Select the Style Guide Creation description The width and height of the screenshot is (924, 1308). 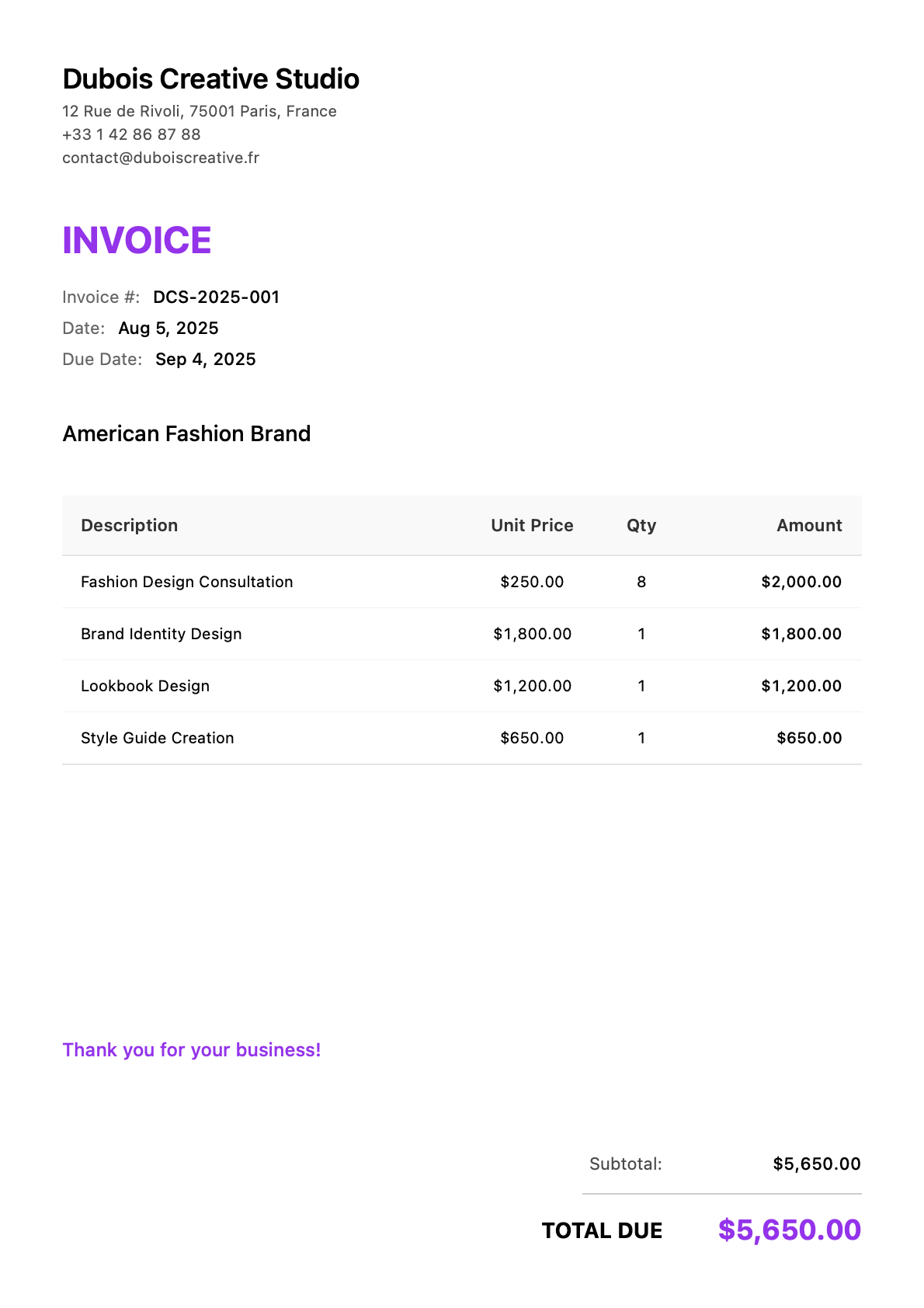point(158,738)
